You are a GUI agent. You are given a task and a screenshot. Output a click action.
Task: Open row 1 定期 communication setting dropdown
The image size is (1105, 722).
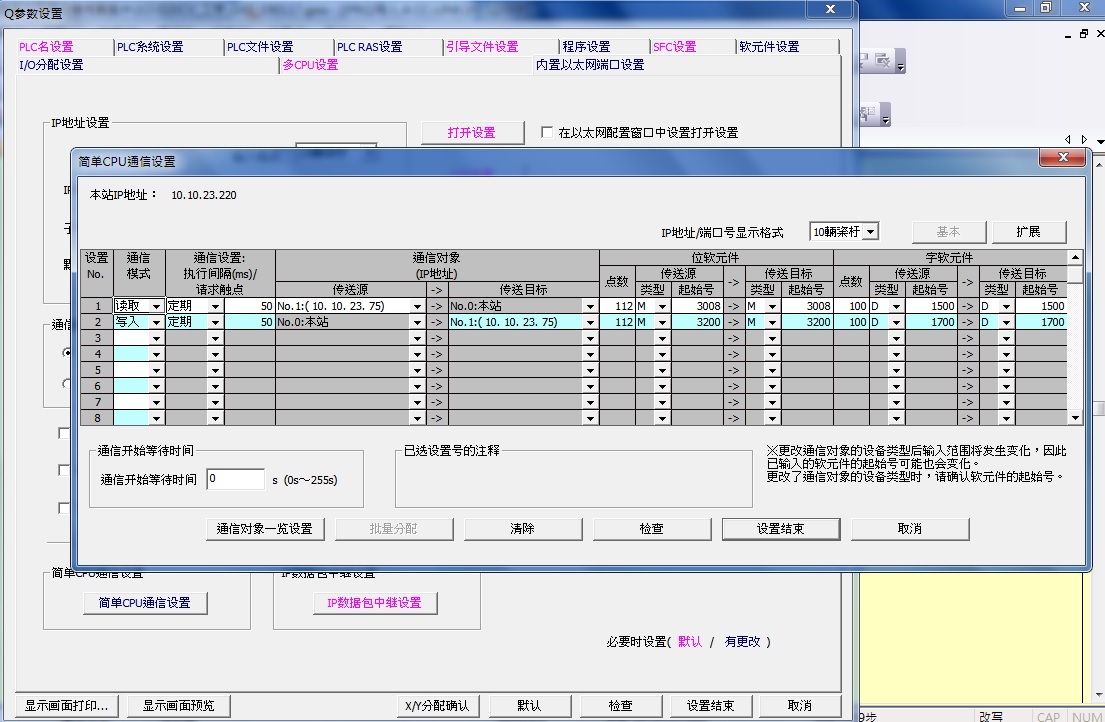click(215, 306)
